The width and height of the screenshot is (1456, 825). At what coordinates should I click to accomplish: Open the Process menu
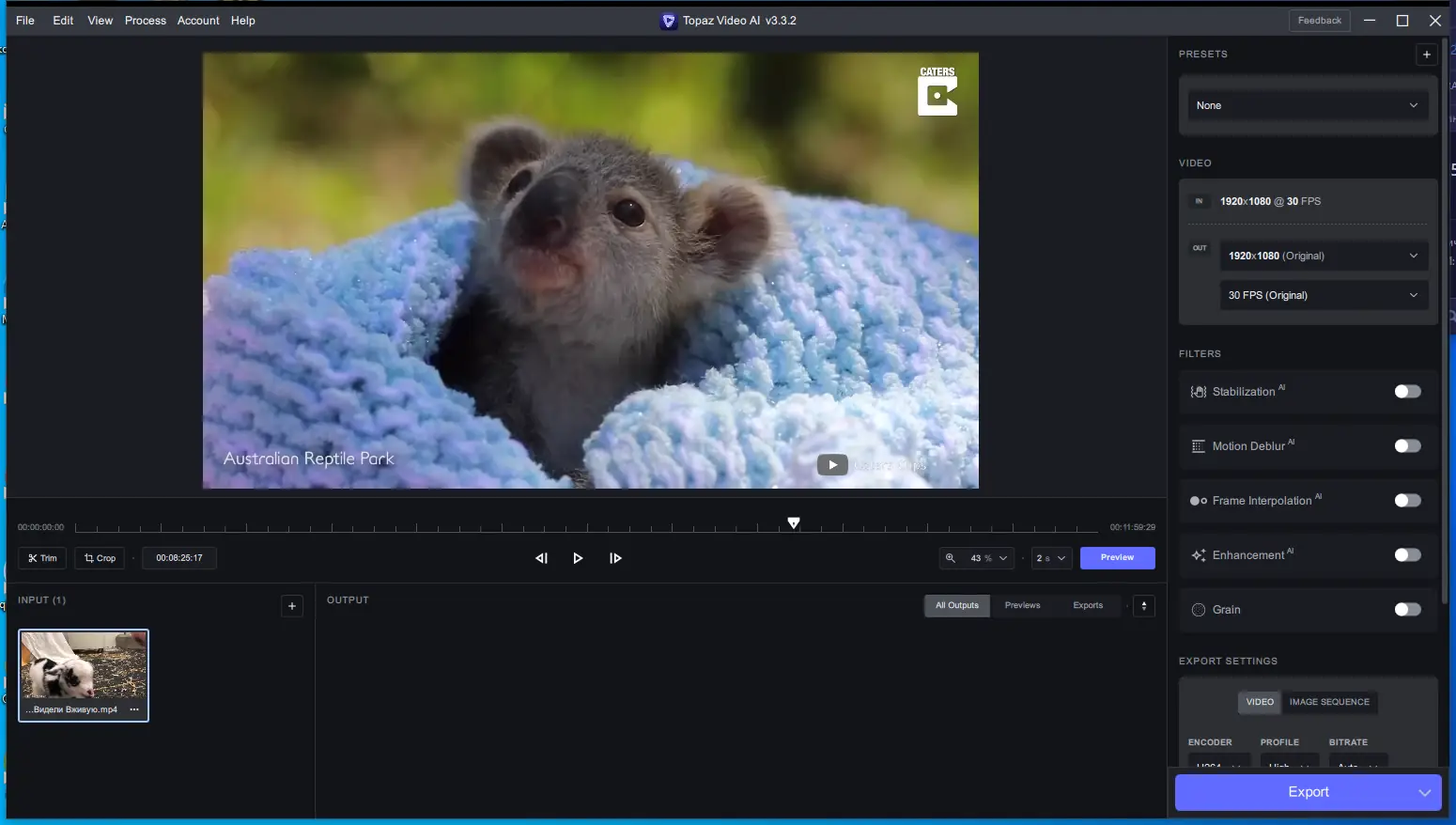pos(145,21)
